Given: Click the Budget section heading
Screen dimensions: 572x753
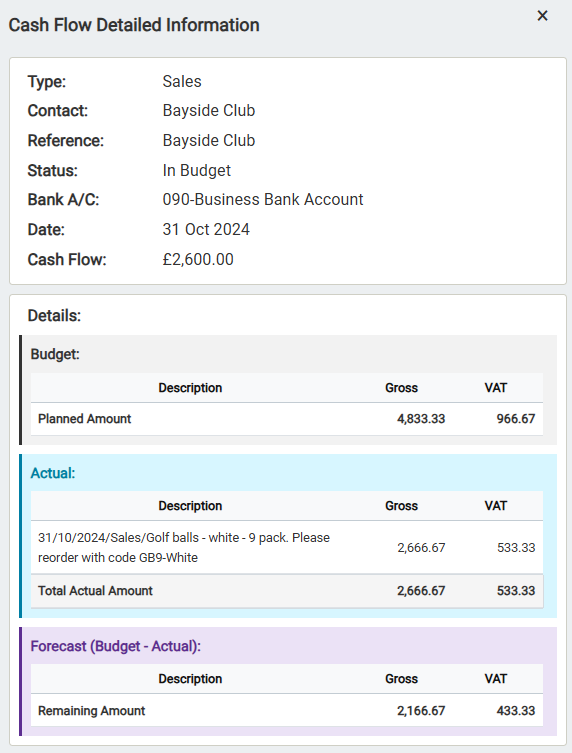Looking at the screenshot, I should click(x=55, y=354).
